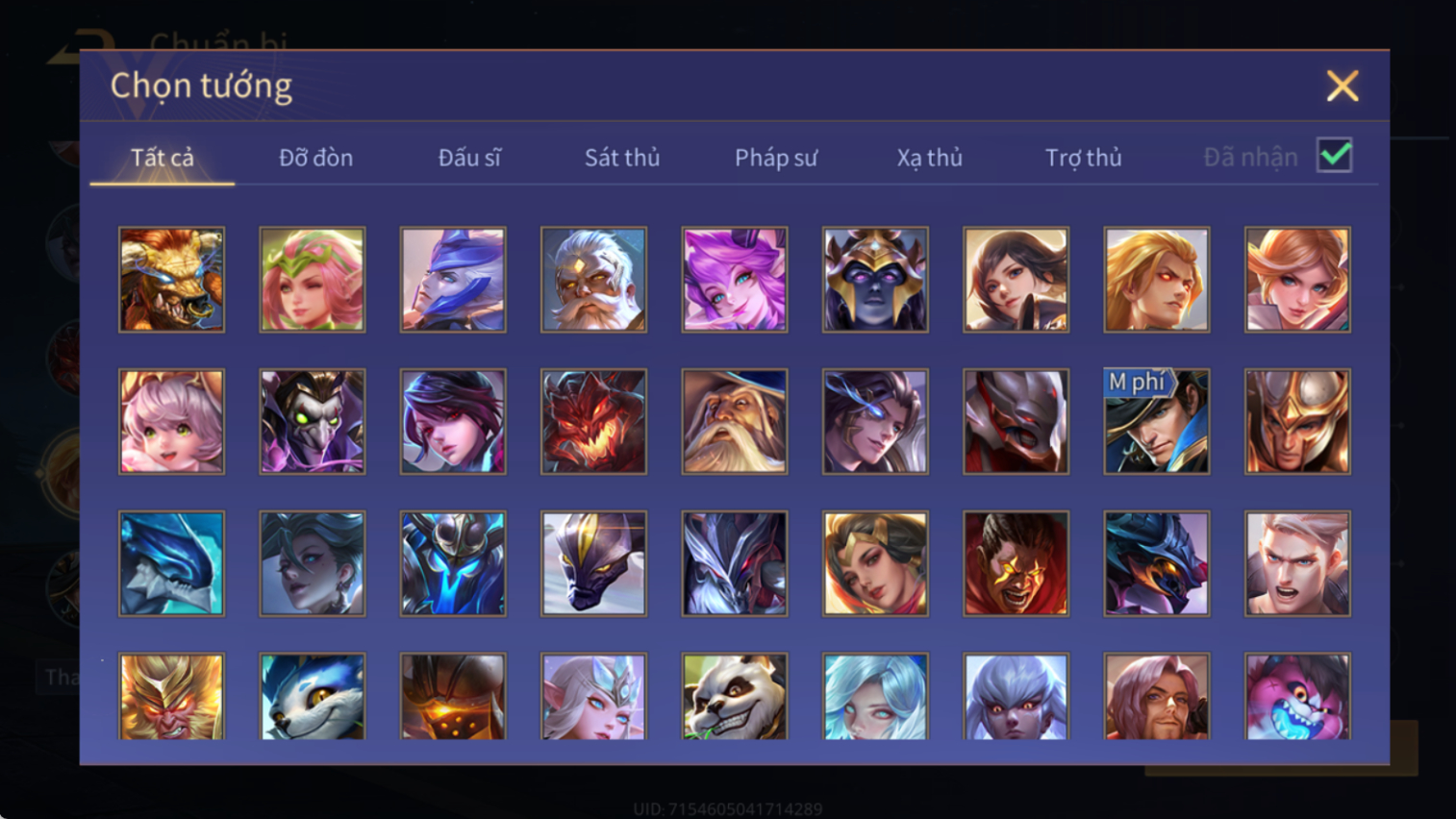Filter by 'Xạ thủ' tab
Image resolution: width=1456 pixels, height=819 pixels.
930,158
